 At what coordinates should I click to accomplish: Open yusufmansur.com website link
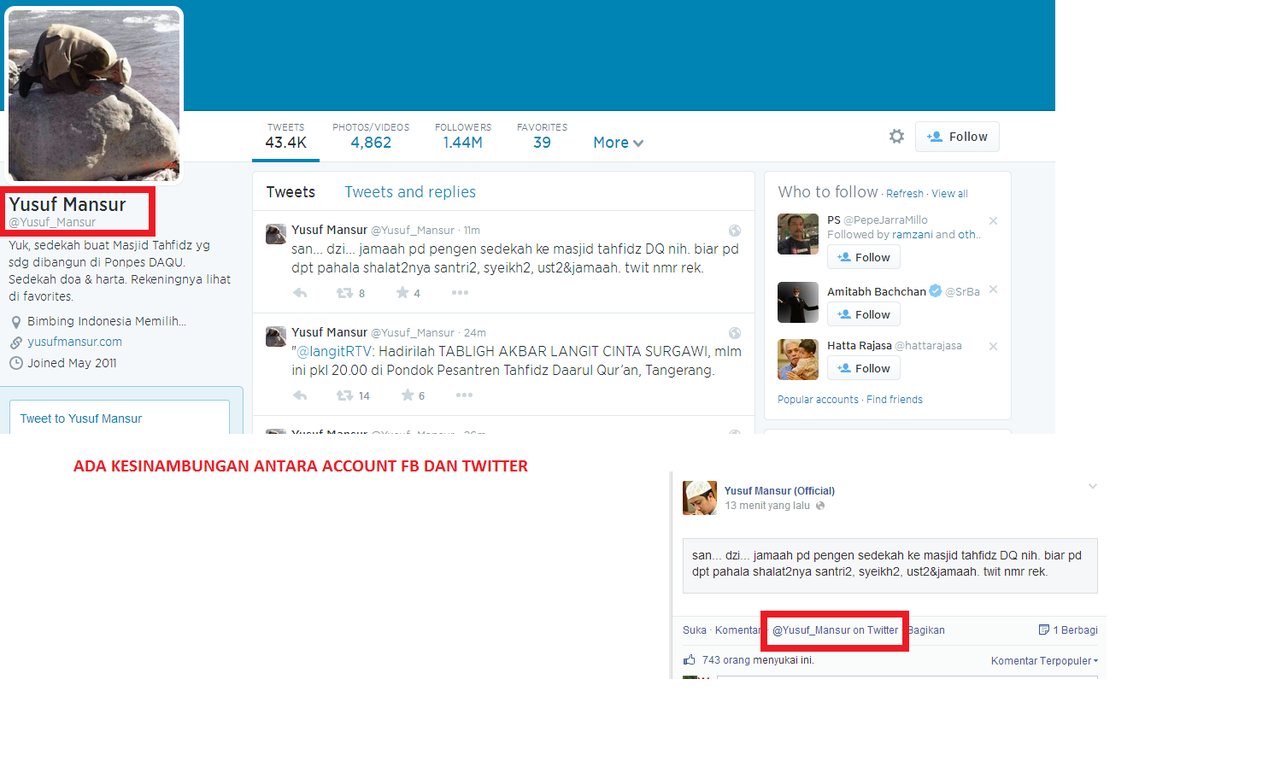75,342
